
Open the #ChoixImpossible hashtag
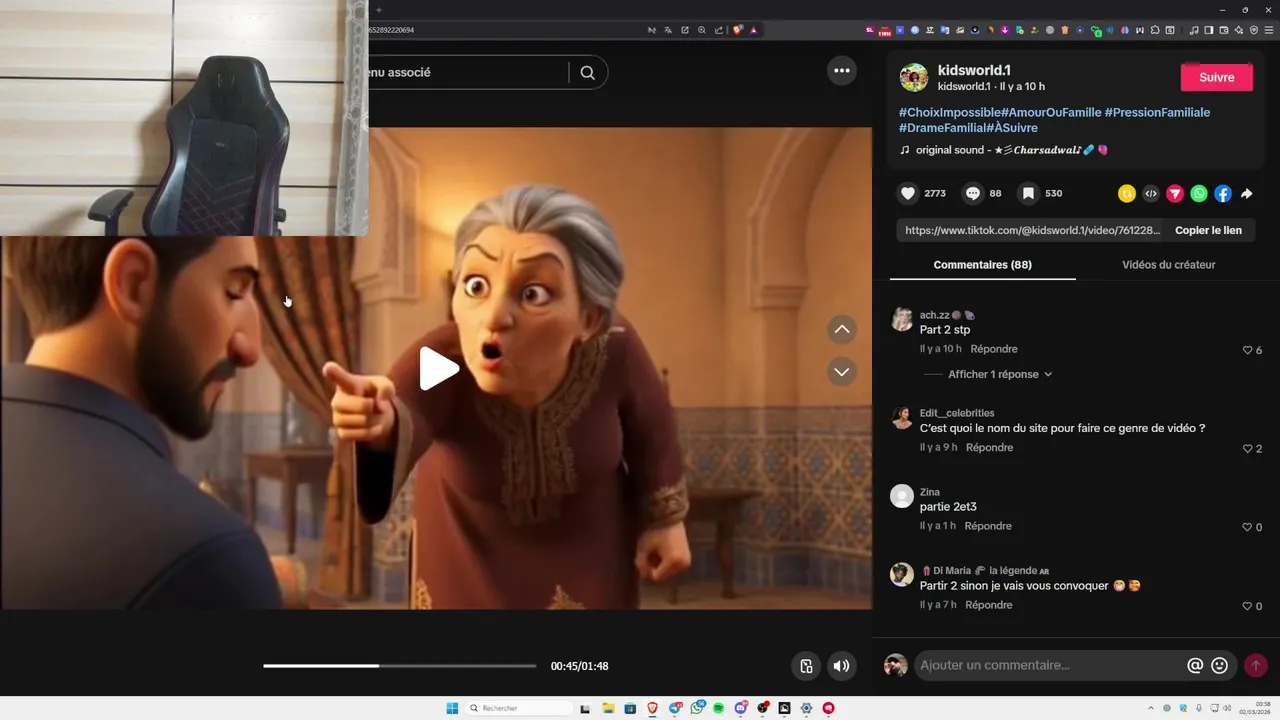tap(950, 112)
